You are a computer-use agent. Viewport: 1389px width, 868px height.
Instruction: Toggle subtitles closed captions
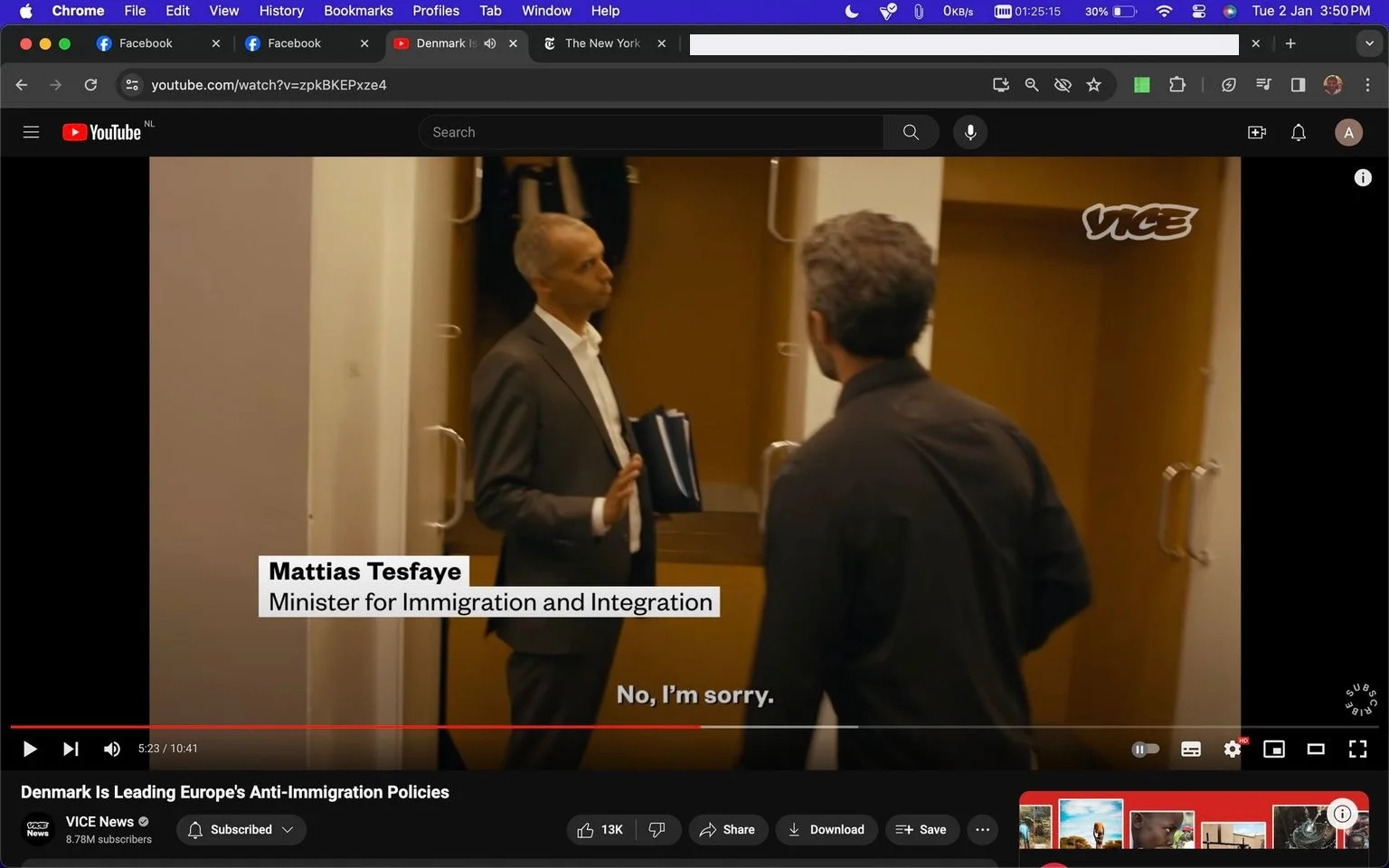1191,749
